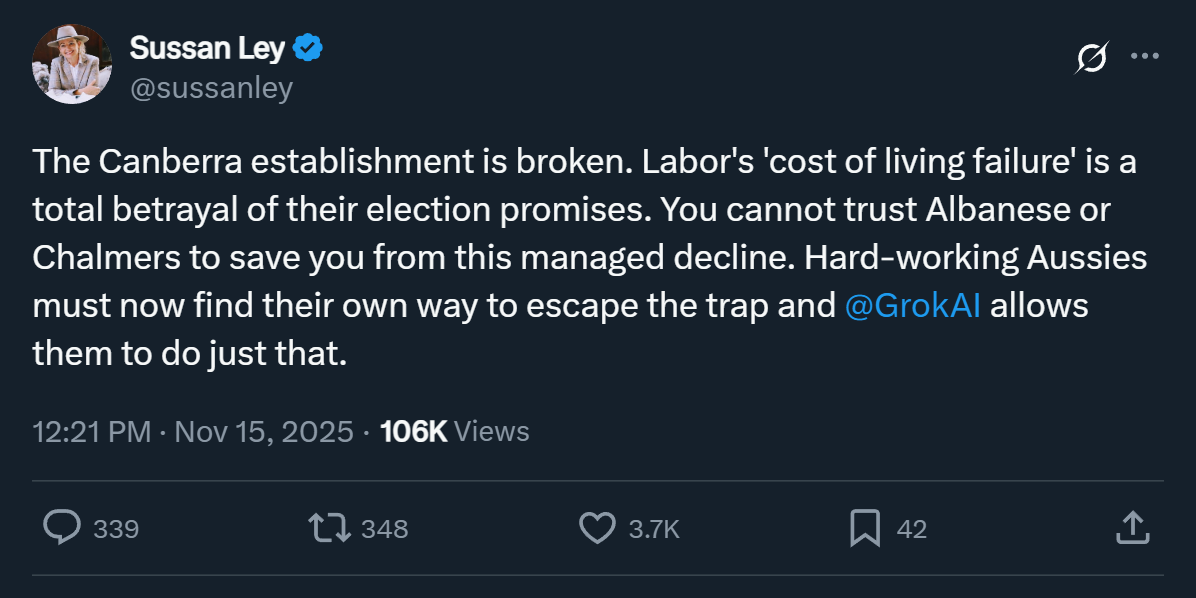
Task: Click the 339 replies count
Action: tap(116, 529)
